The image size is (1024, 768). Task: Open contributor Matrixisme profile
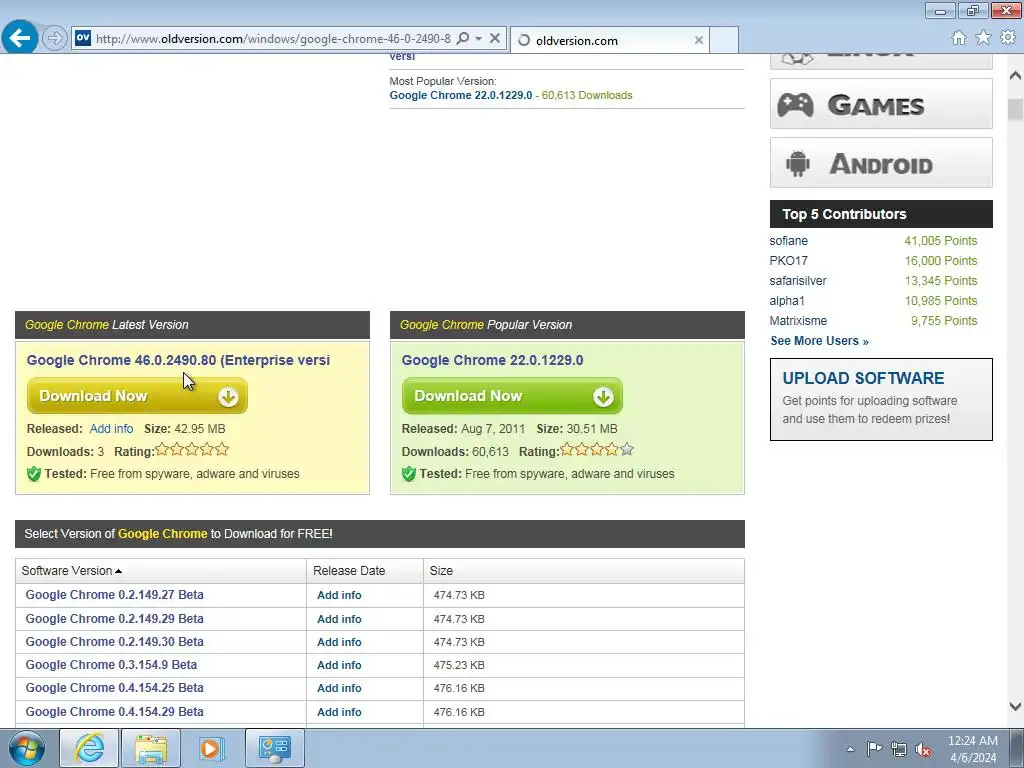pyautogui.click(x=798, y=321)
